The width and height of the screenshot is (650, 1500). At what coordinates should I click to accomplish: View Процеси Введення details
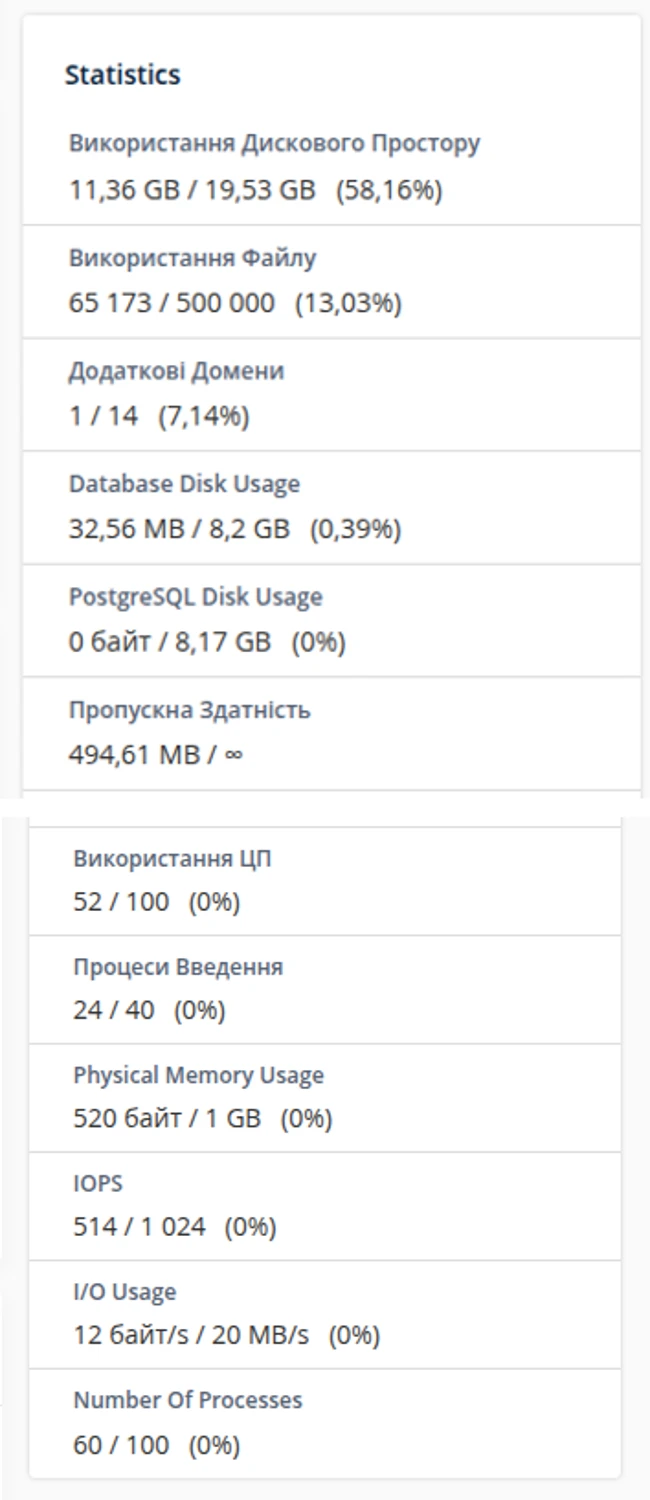[165, 966]
